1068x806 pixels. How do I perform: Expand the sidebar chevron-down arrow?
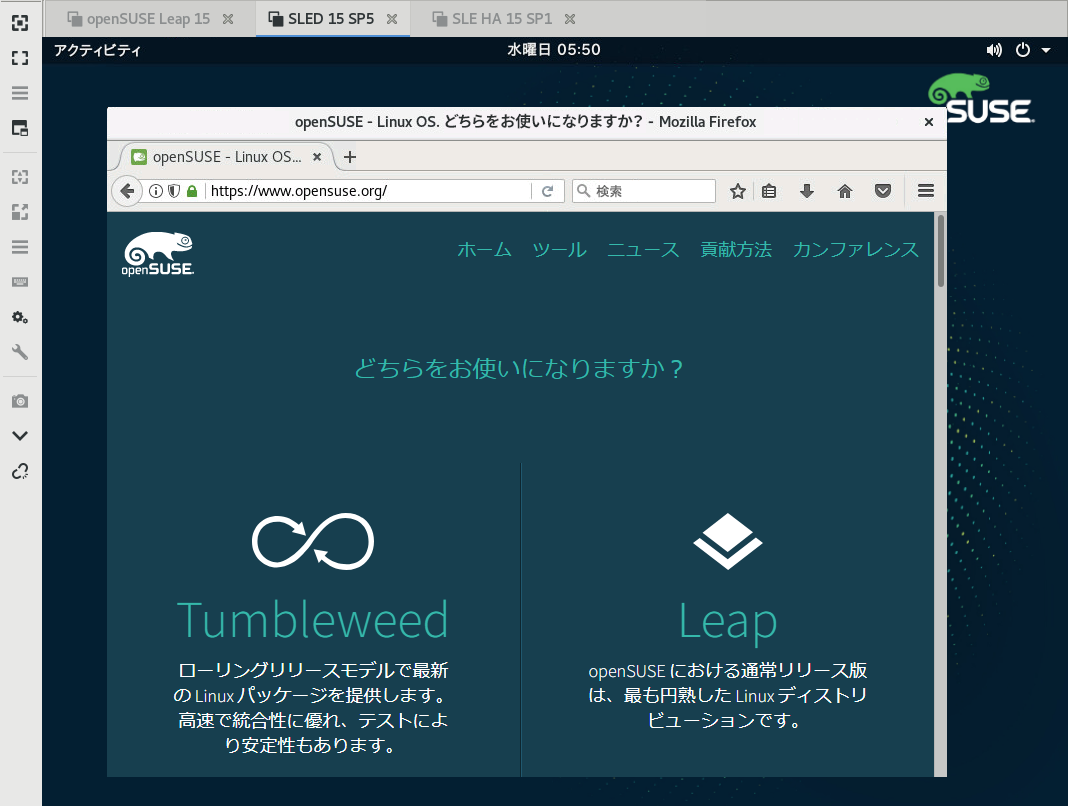tap(20, 436)
